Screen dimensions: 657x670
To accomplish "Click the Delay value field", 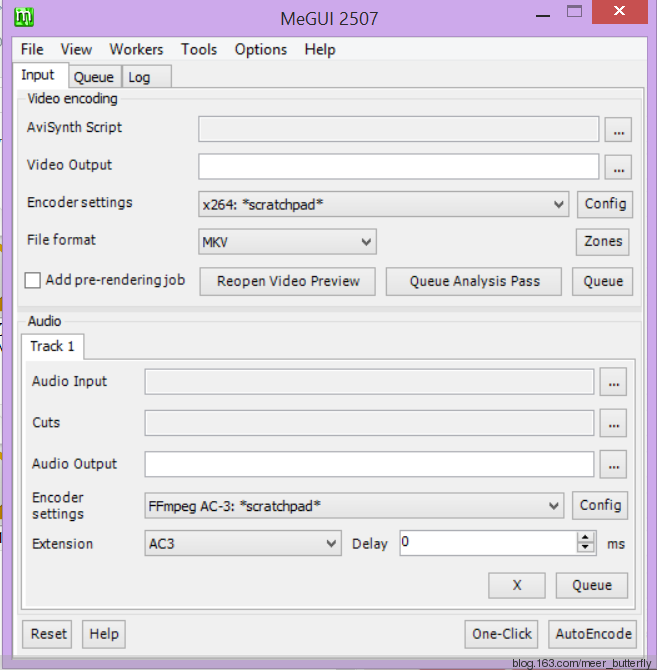I will tap(488, 543).
